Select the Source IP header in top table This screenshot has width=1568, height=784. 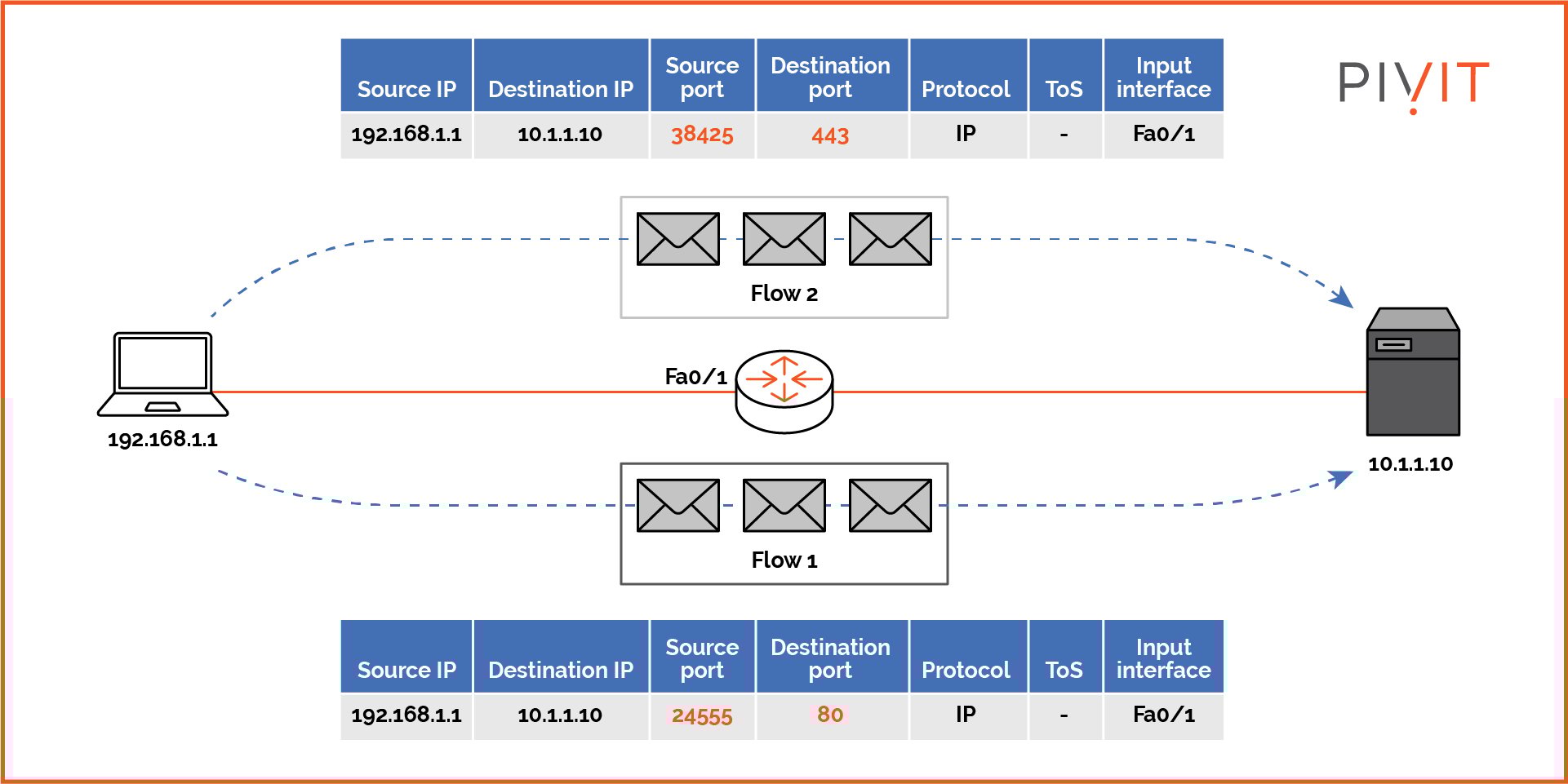click(406, 90)
